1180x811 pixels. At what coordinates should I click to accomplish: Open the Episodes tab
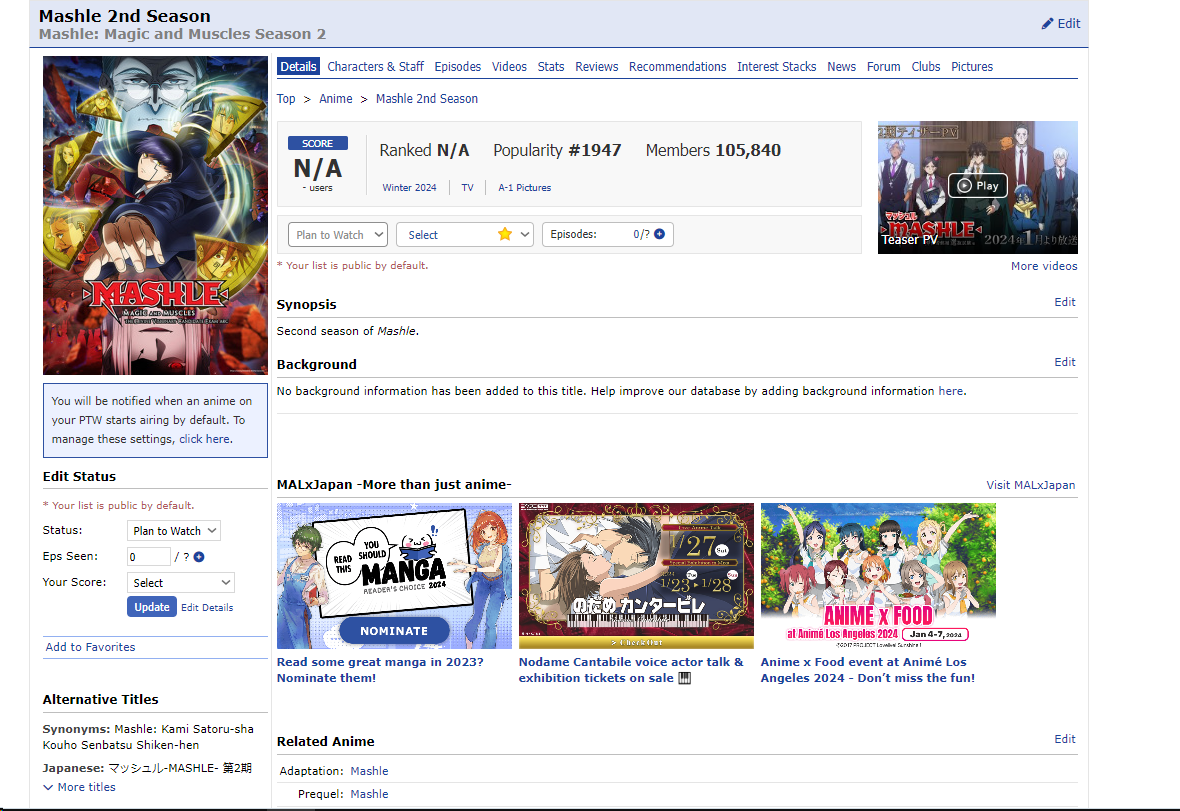coord(457,67)
